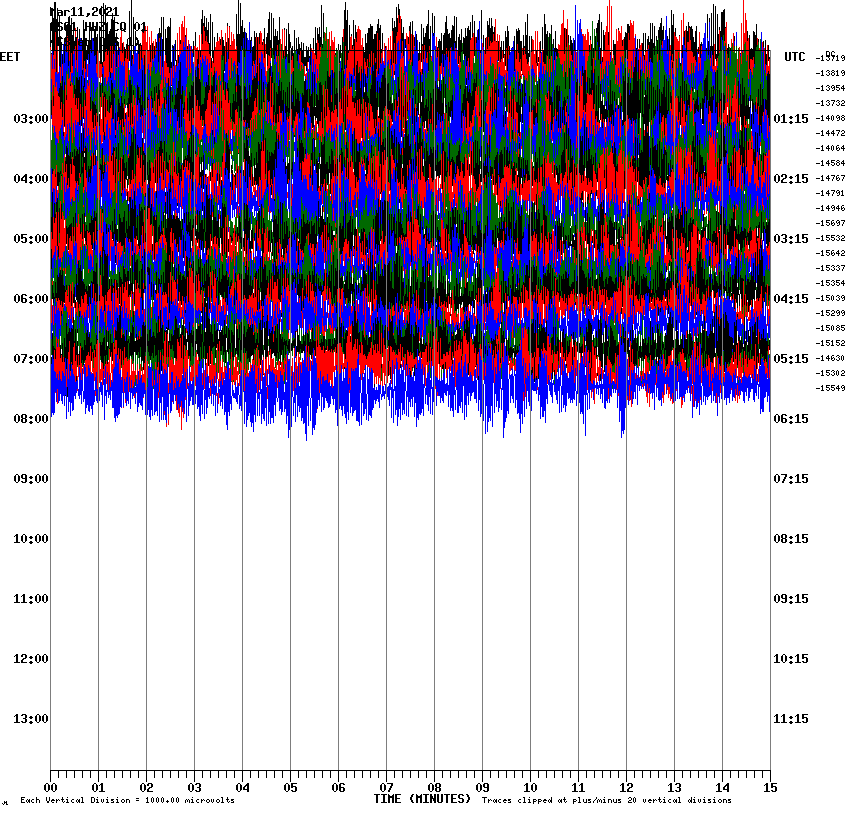Viewport: 850px width, 814px height.
Task: Click the vertical division microvolts note
Action: pyautogui.click(x=127, y=801)
